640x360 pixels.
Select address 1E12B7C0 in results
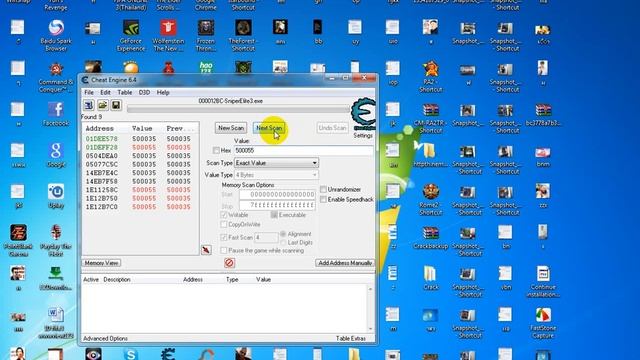[x=101, y=207]
